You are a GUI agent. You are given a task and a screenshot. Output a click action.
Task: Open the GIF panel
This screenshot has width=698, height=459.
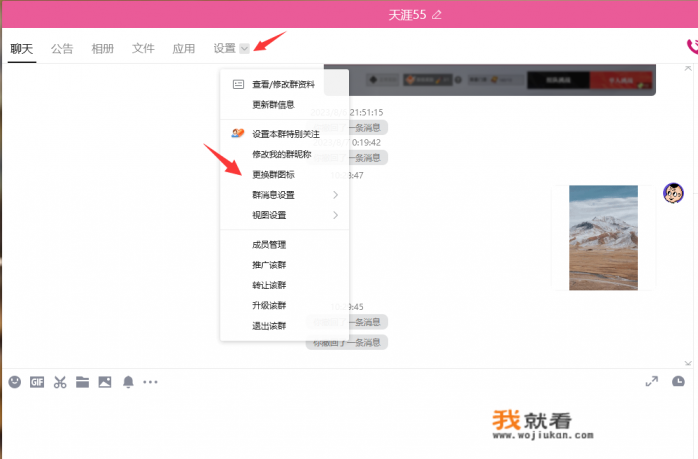click(37, 382)
